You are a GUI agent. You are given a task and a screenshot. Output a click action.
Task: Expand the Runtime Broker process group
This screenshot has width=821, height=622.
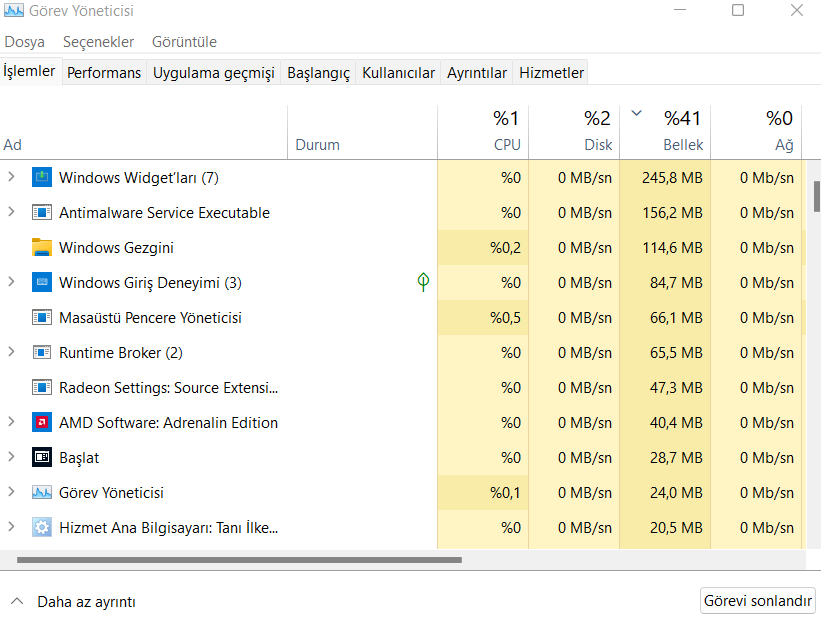pos(12,353)
